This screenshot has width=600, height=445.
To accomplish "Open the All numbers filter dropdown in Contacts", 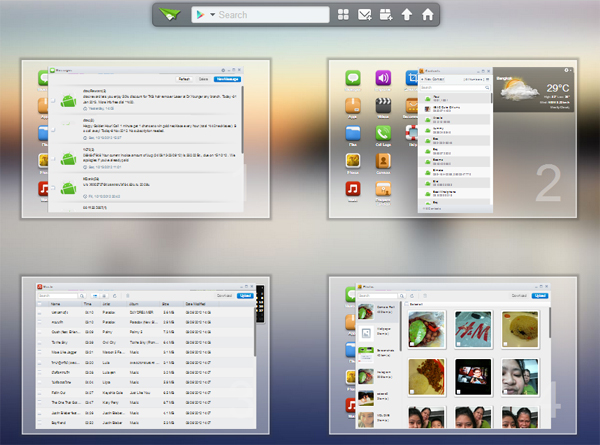I will pyautogui.click(x=474, y=79).
